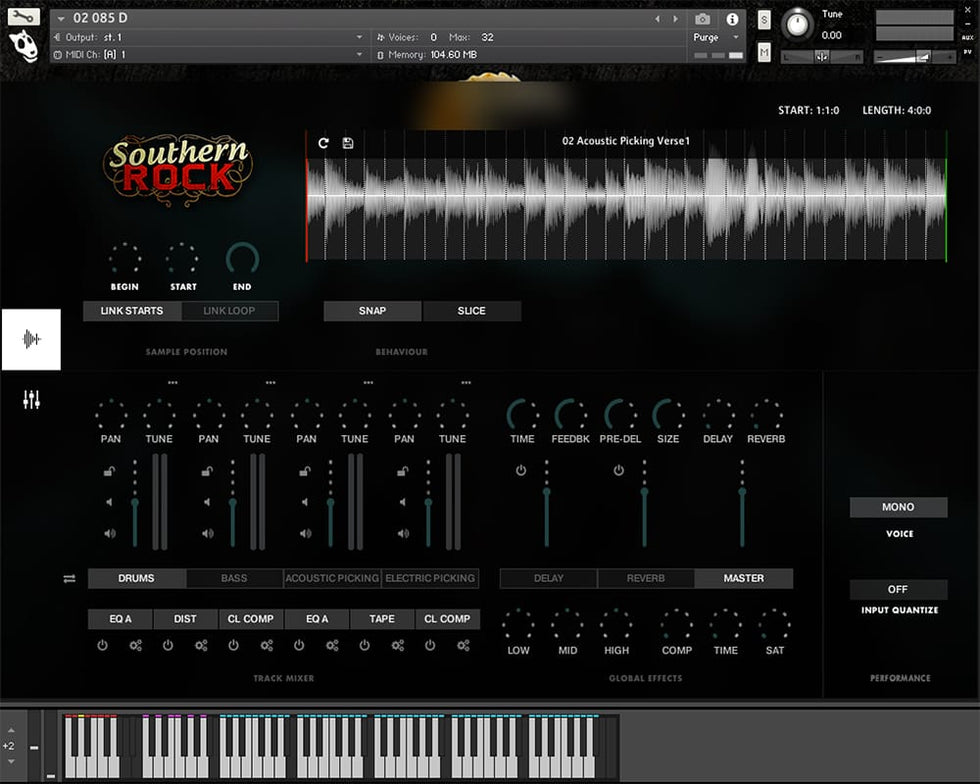980x784 pixels.
Task: Switch to the REVERB effects tab
Action: click(x=646, y=578)
